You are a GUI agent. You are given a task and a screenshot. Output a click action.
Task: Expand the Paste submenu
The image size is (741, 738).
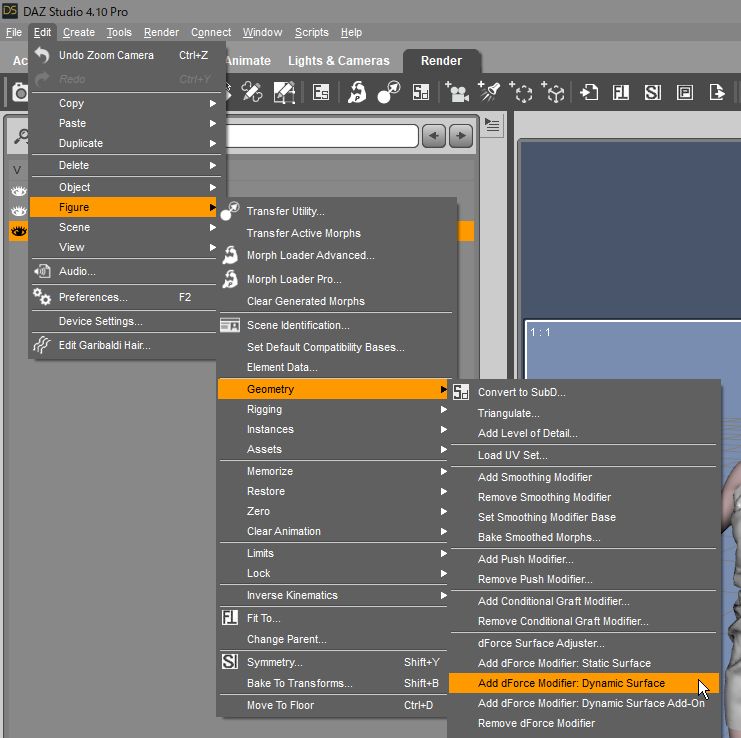[x=124, y=123]
